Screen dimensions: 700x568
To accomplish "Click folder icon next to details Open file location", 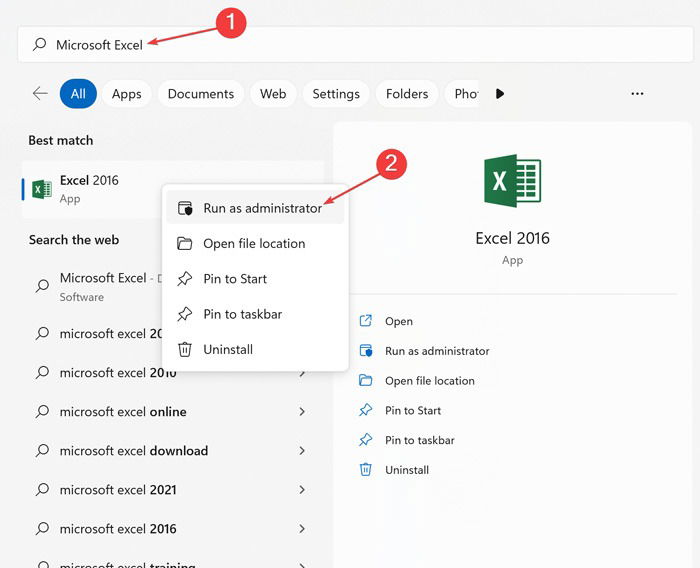I will [366, 380].
